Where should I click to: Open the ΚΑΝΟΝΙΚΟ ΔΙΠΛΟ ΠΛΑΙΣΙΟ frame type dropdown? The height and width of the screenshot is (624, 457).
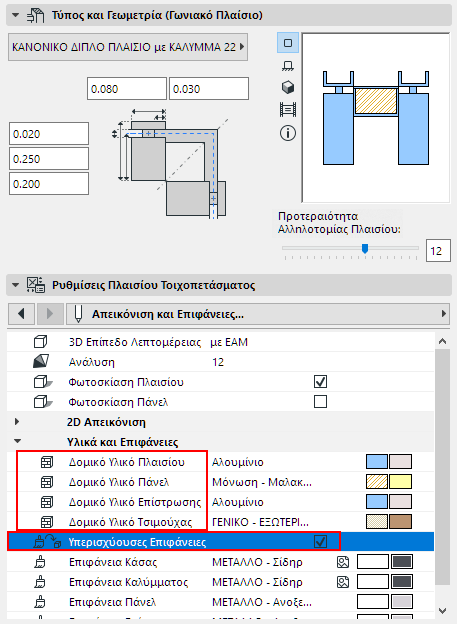tap(128, 47)
